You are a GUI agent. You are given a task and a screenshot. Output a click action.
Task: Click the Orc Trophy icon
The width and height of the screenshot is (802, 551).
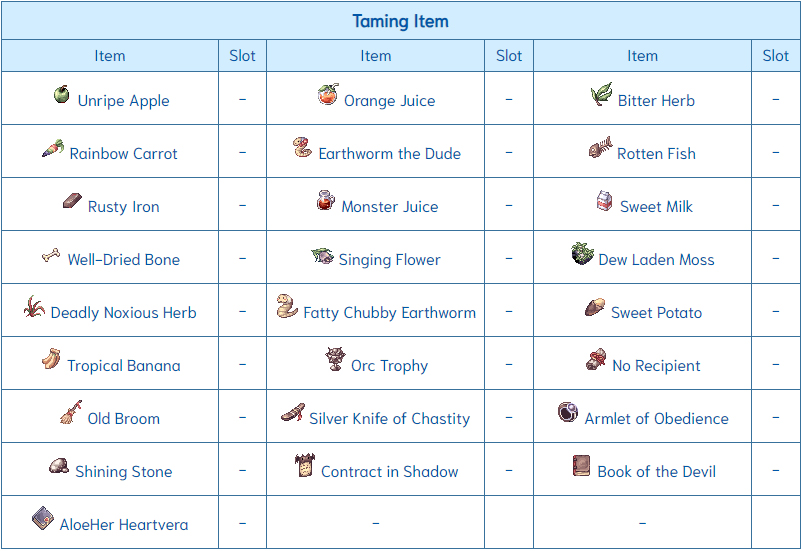point(335,359)
